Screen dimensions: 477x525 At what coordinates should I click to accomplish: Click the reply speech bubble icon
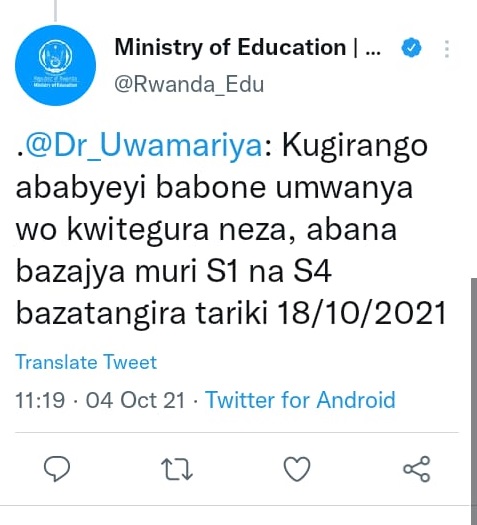(57, 468)
